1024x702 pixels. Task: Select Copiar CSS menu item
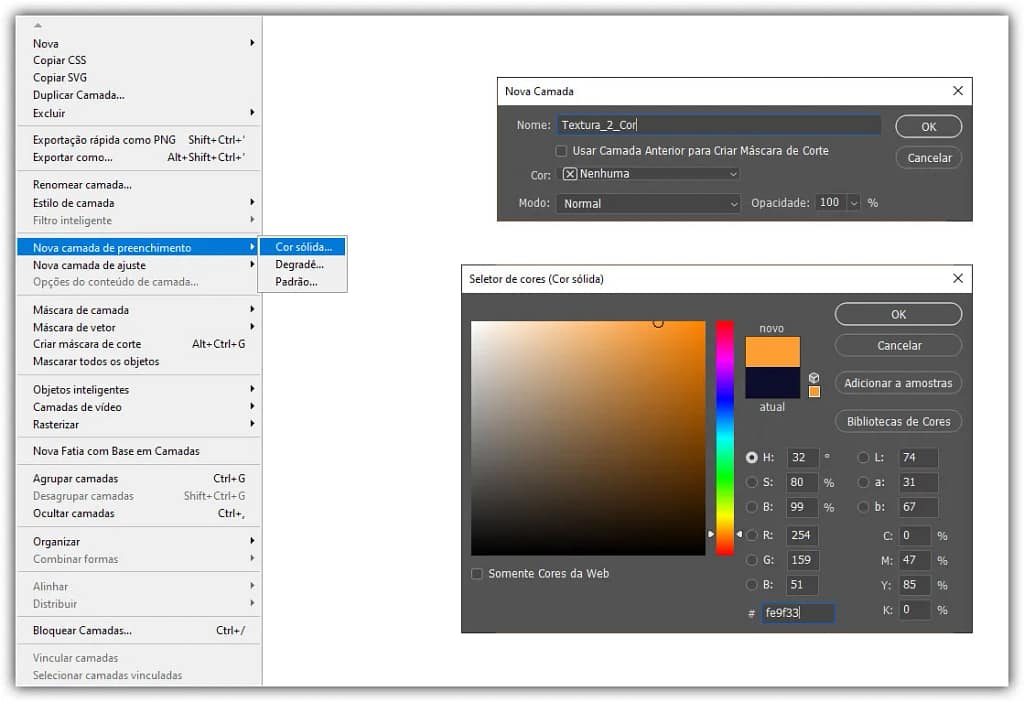(139, 60)
